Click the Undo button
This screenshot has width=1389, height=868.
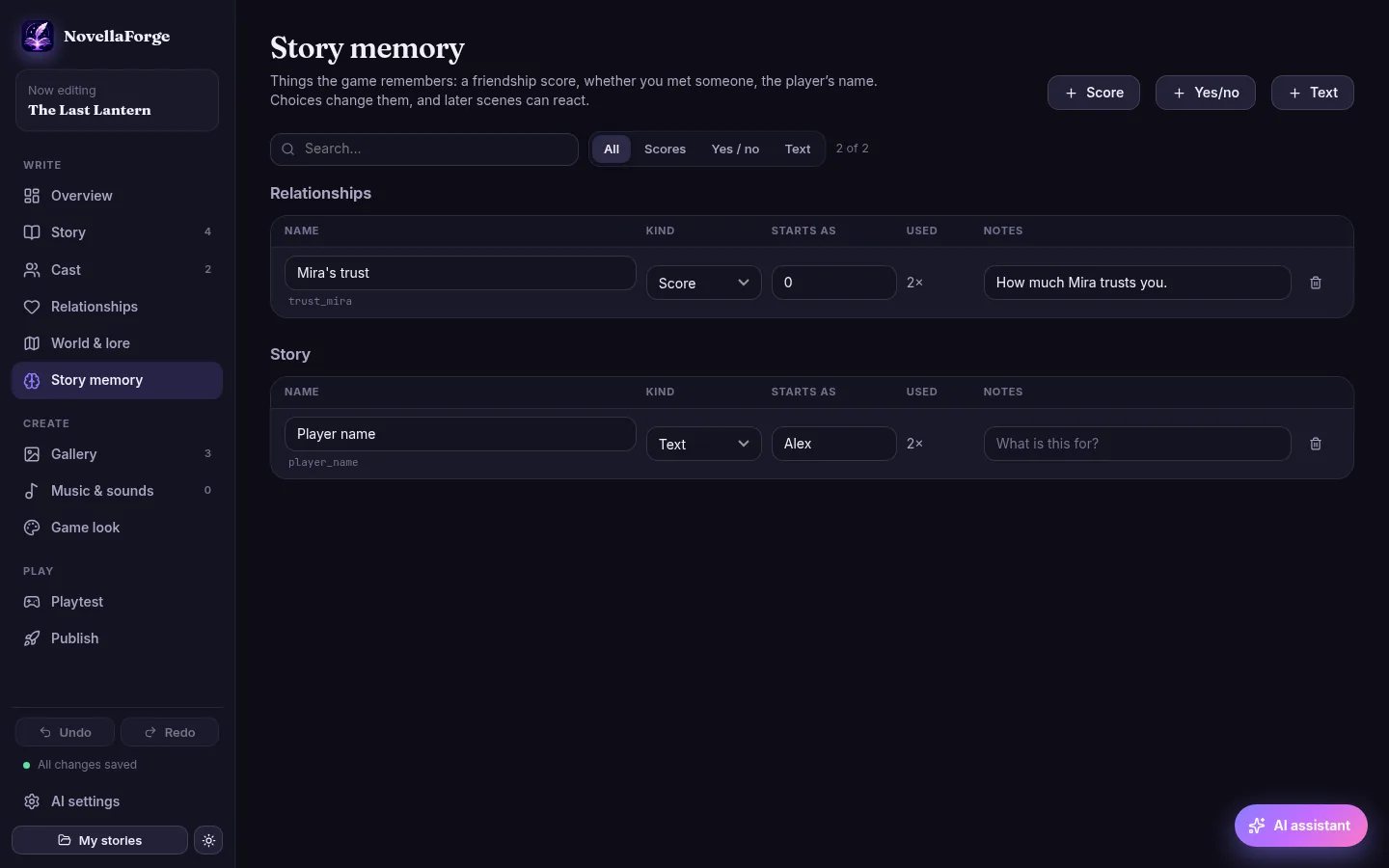[65, 732]
